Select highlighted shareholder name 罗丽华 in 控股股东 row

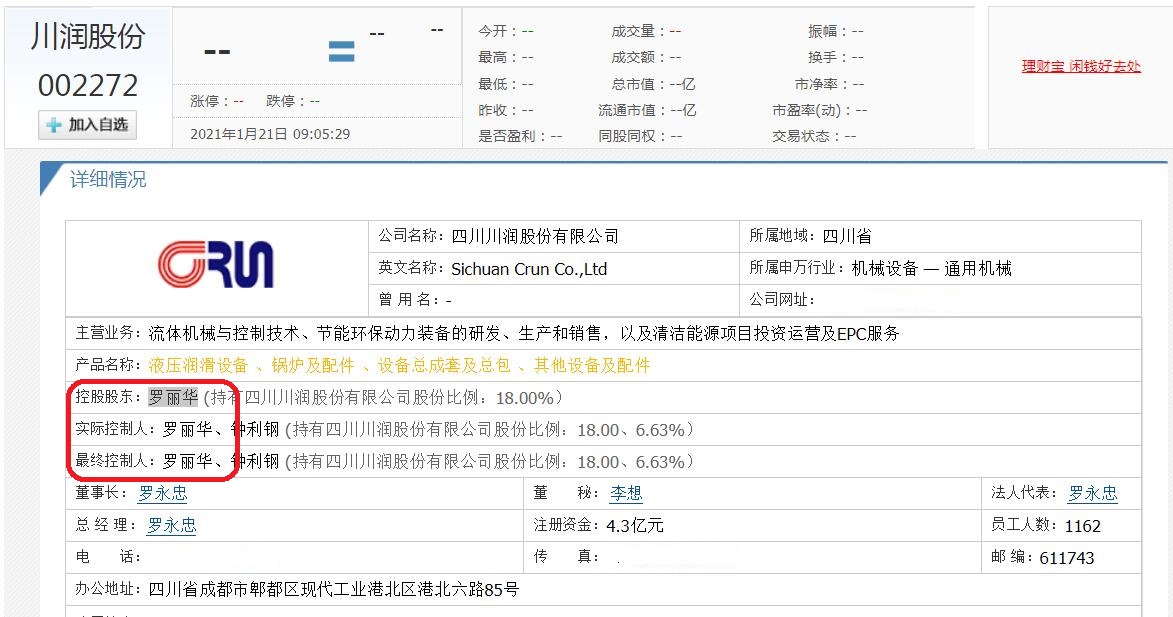pos(173,398)
